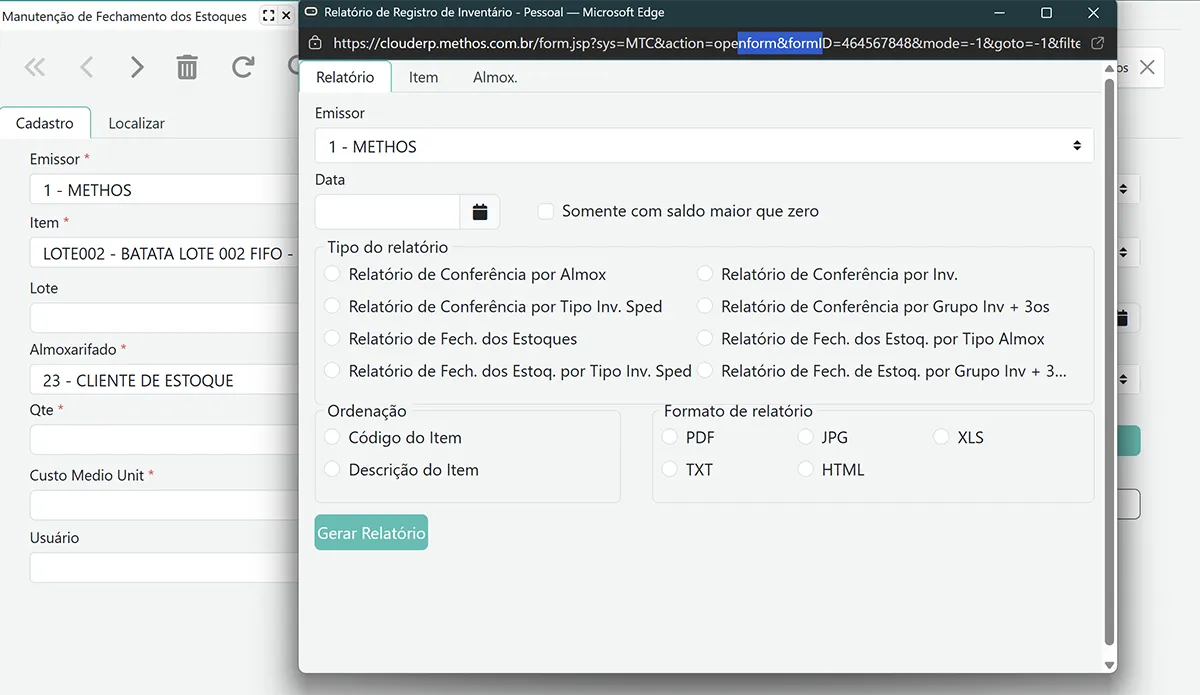Click inside the Data input field
The width and height of the screenshot is (1200, 695).
[x=387, y=212]
